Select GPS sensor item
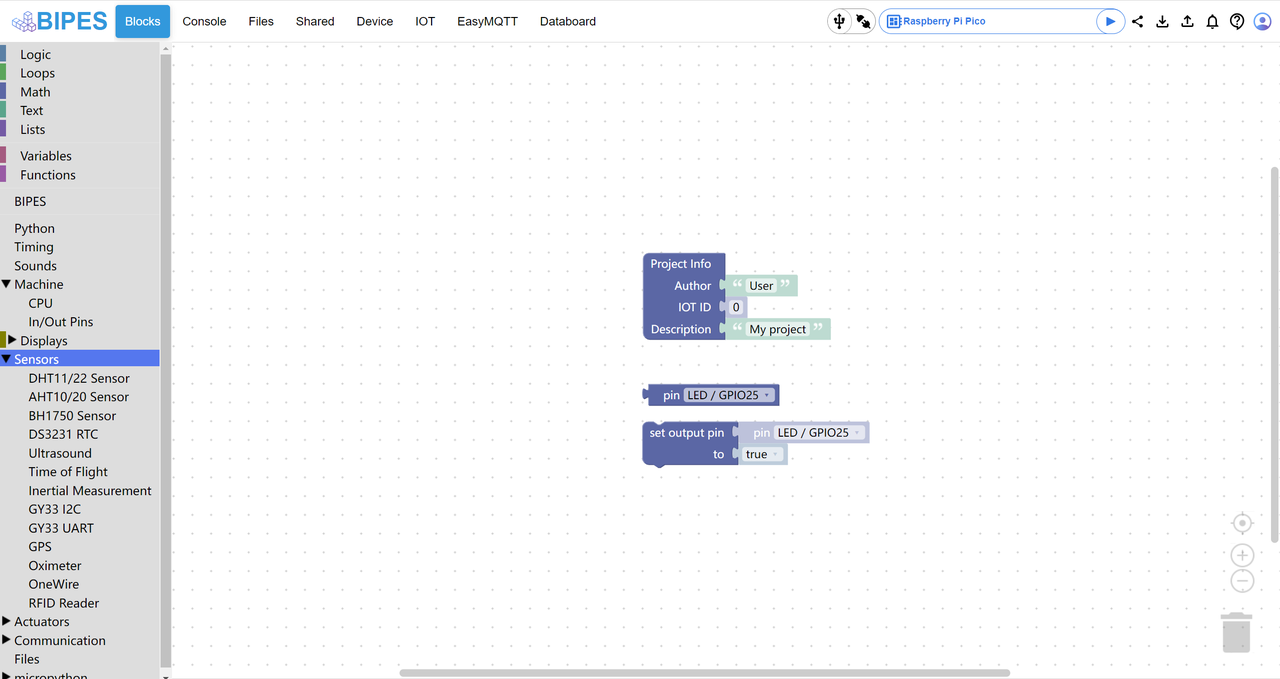Viewport: 1280px width, 679px height. pos(80,547)
